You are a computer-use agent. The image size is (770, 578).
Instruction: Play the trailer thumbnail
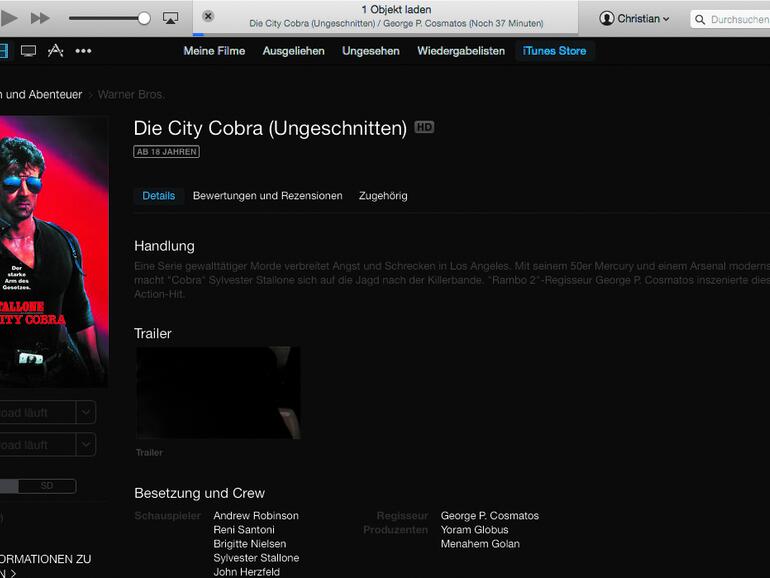tap(218, 392)
